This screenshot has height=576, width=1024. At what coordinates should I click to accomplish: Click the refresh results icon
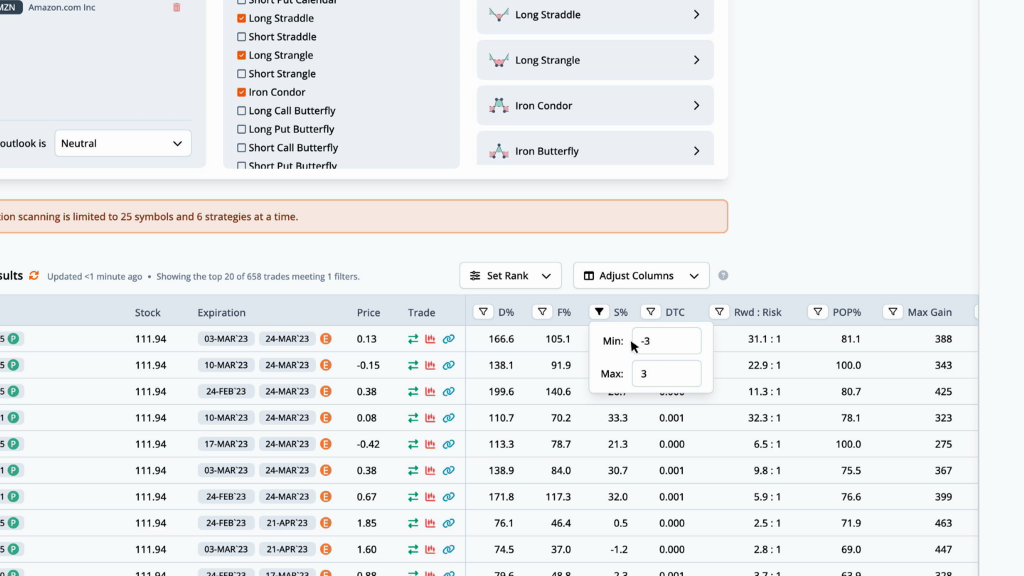34,276
